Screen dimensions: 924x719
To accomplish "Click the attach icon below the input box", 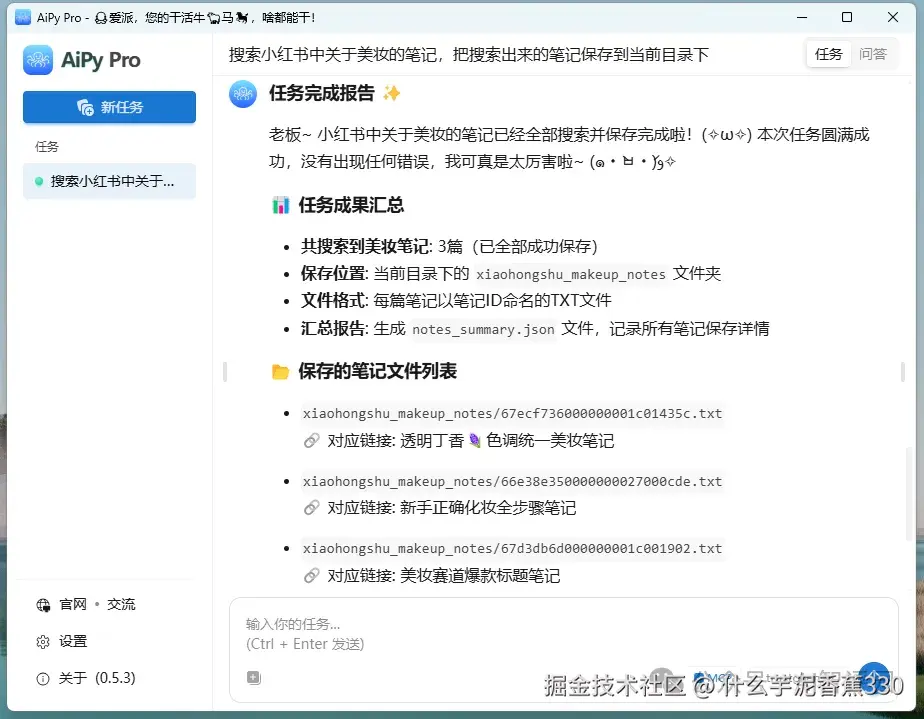I will click(253, 677).
